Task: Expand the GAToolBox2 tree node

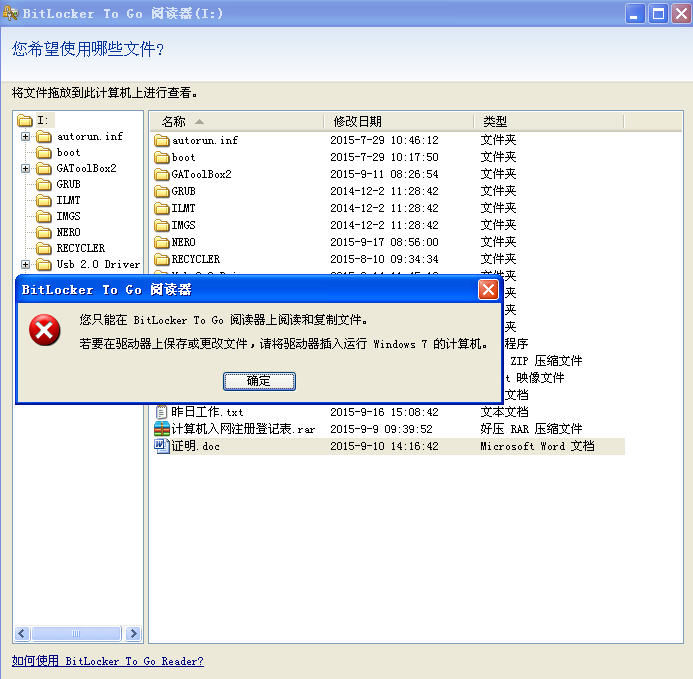Action: tap(26, 168)
